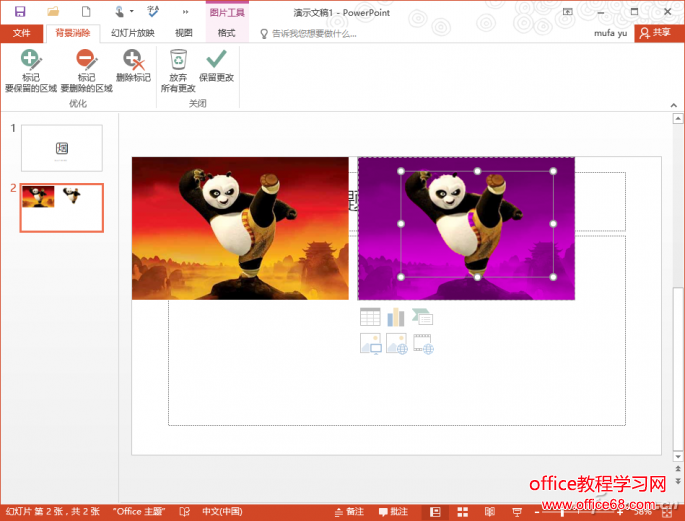685x521 pixels.
Task: Click zoom out minus button
Action: 537,512
